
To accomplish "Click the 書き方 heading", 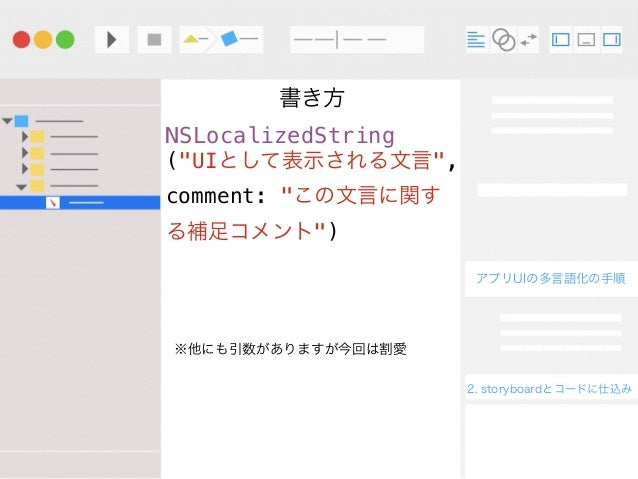I will coord(312,98).
